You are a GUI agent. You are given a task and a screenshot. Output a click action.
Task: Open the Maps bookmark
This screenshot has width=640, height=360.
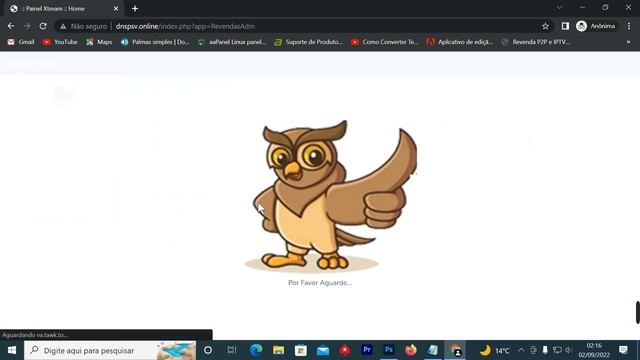pyautogui.click(x=99, y=42)
